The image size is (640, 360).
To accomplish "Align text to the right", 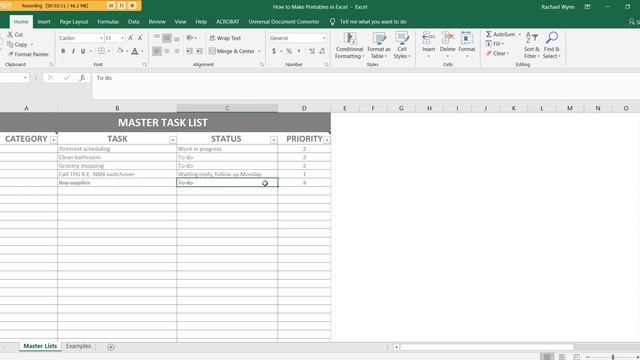I will [x=177, y=51].
